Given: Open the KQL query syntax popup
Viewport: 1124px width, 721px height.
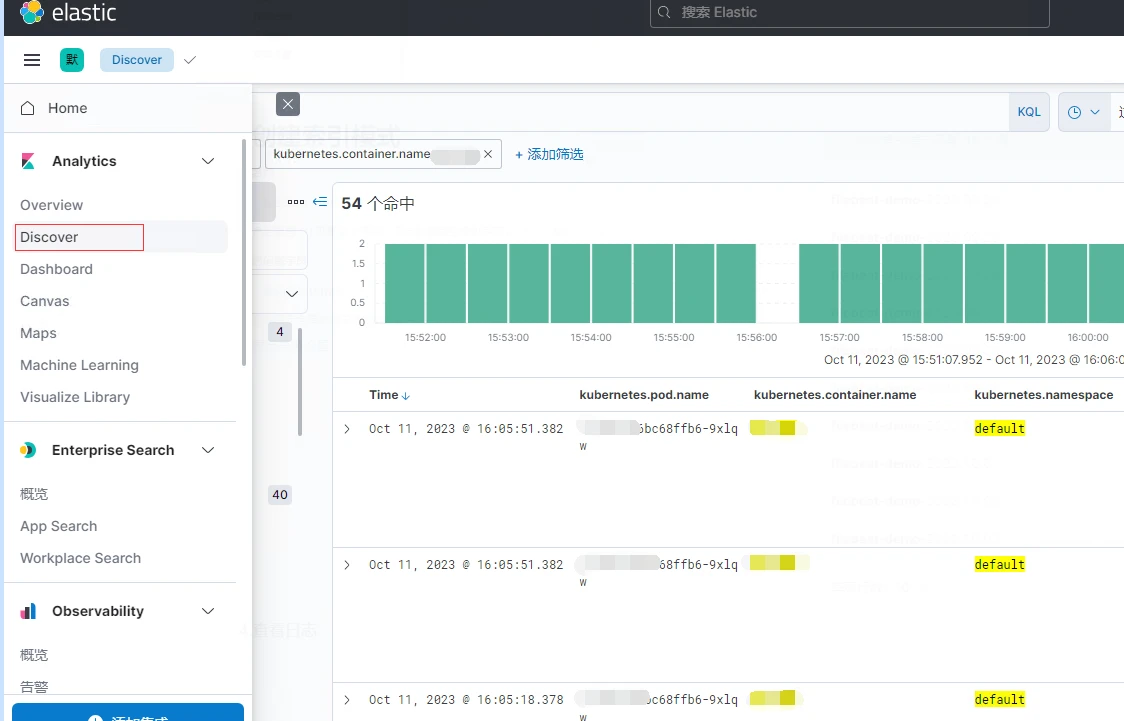Looking at the screenshot, I should click(1028, 111).
